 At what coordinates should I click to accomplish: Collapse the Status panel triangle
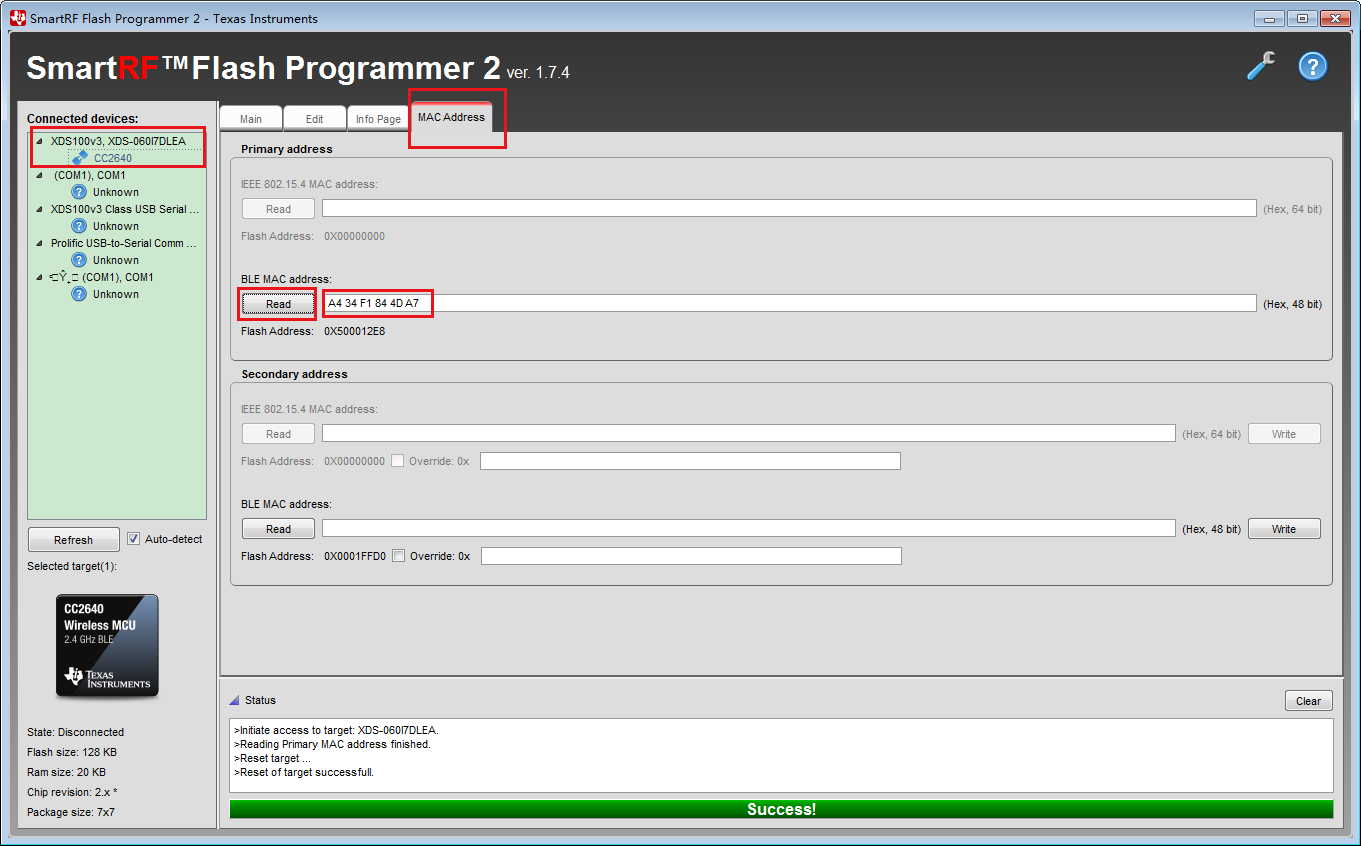click(234, 700)
